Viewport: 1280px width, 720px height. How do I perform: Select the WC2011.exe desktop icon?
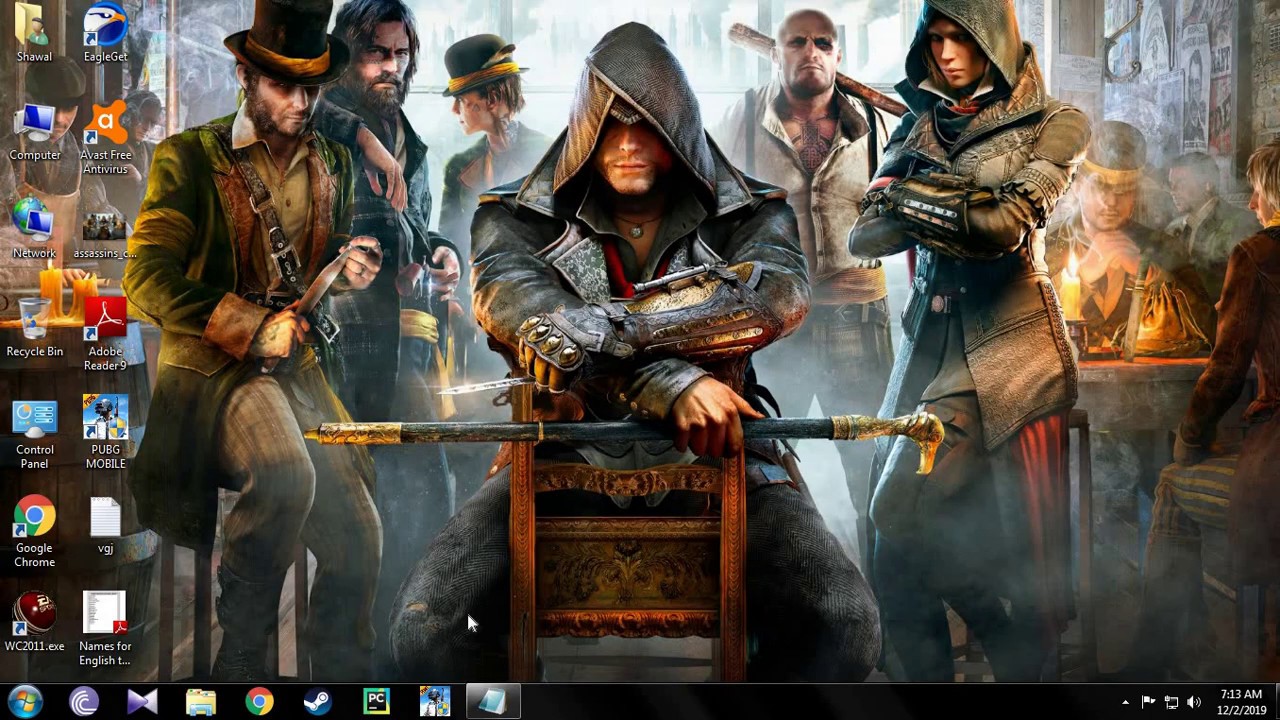(34, 622)
